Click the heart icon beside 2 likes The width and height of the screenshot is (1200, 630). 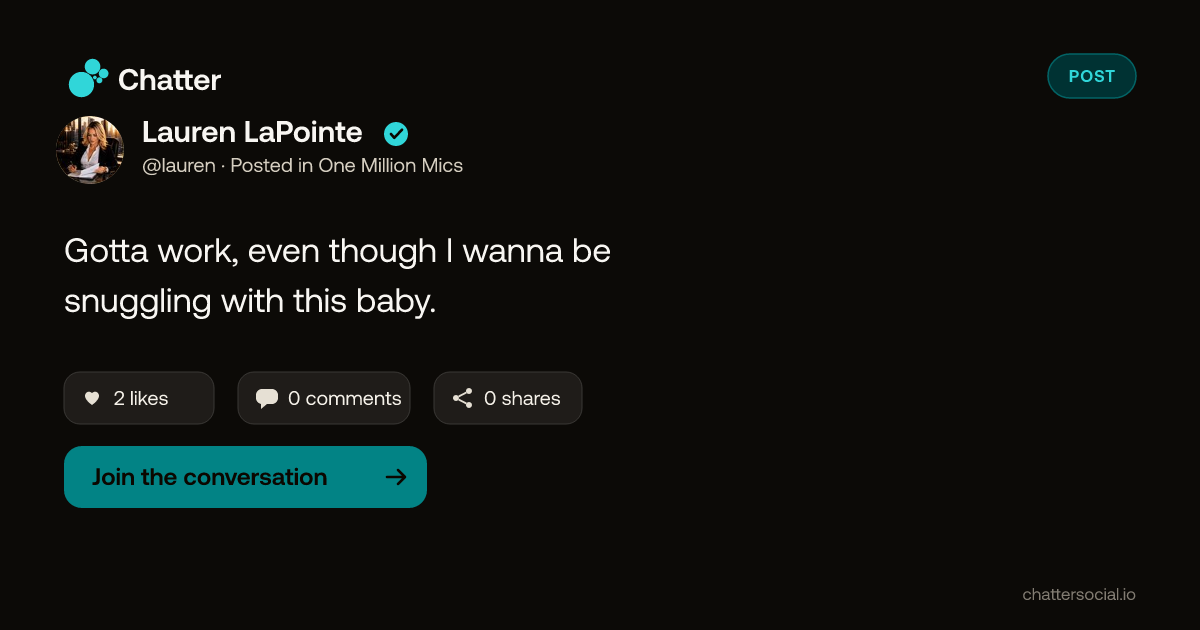click(x=92, y=398)
